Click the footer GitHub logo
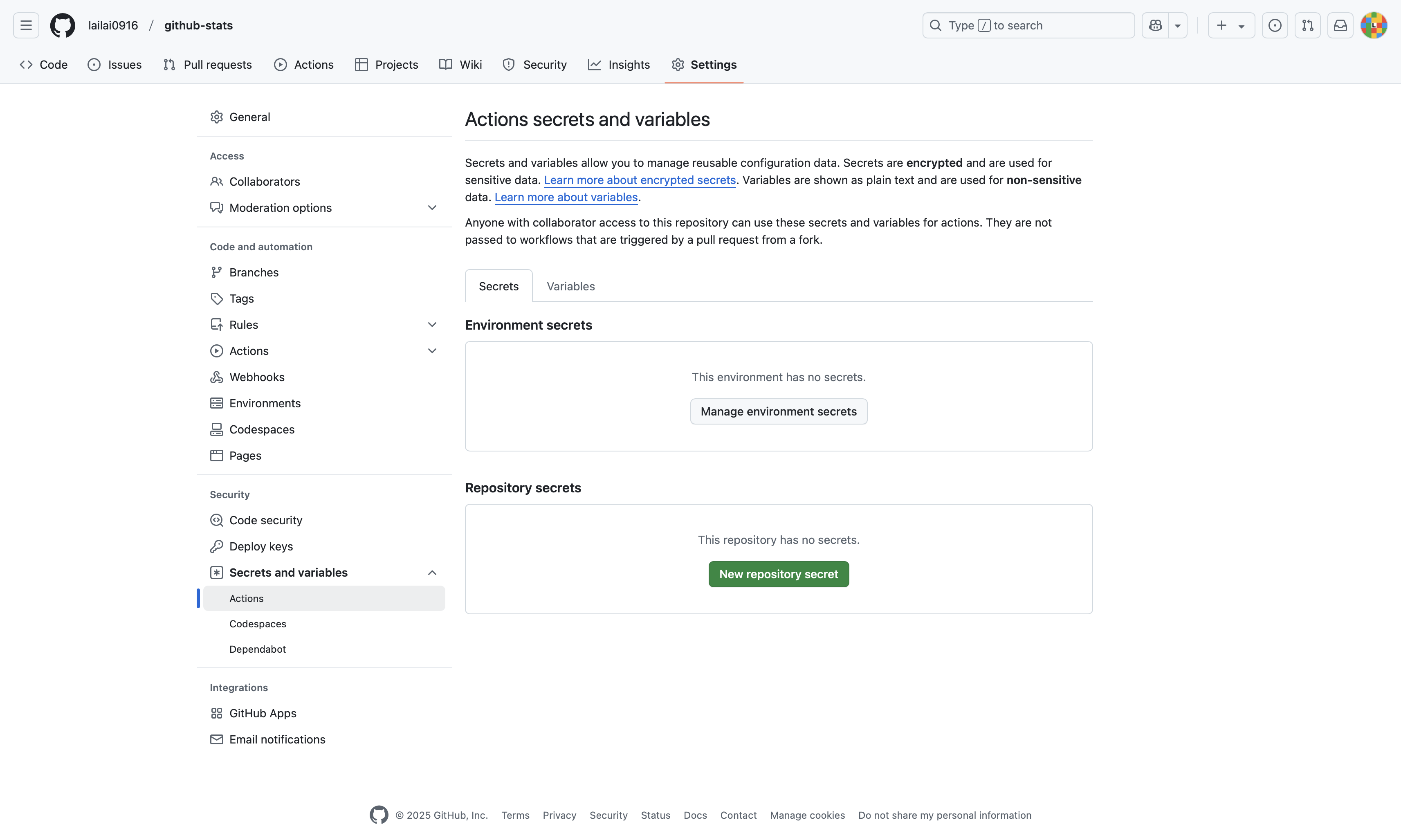The image size is (1401, 840). click(x=379, y=815)
